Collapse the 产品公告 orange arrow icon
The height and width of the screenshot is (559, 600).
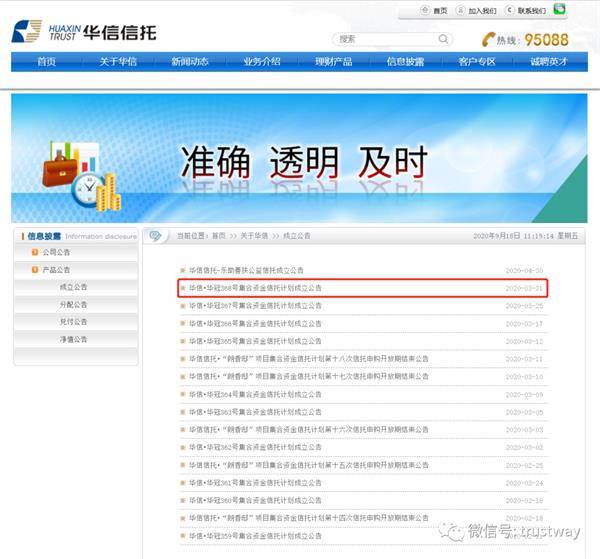[35, 270]
